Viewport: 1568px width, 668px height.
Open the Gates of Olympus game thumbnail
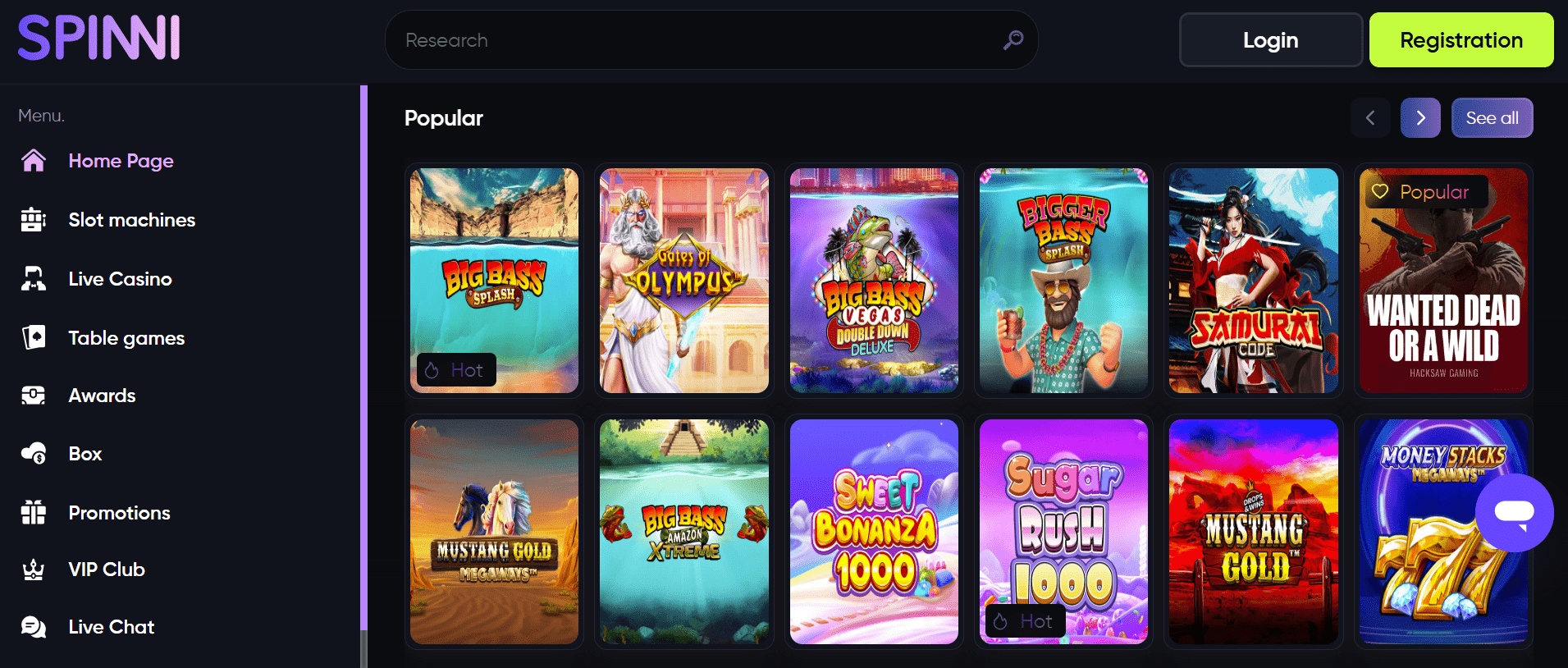(x=684, y=281)
